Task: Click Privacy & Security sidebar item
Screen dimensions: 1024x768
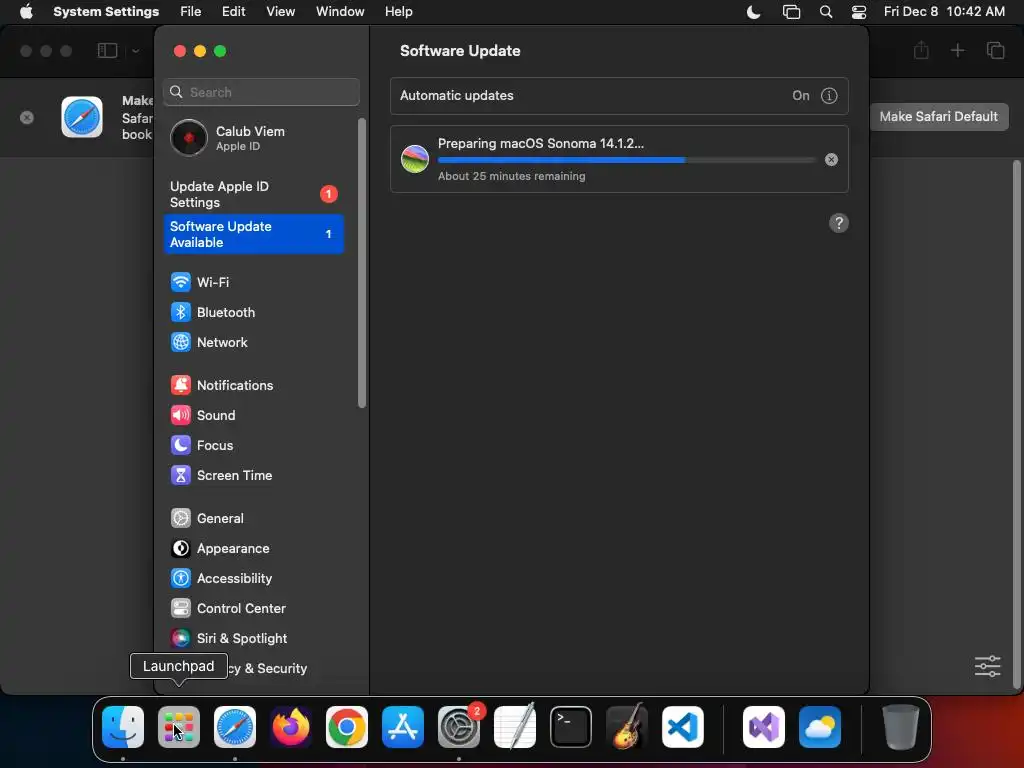Action: (253, 669)
